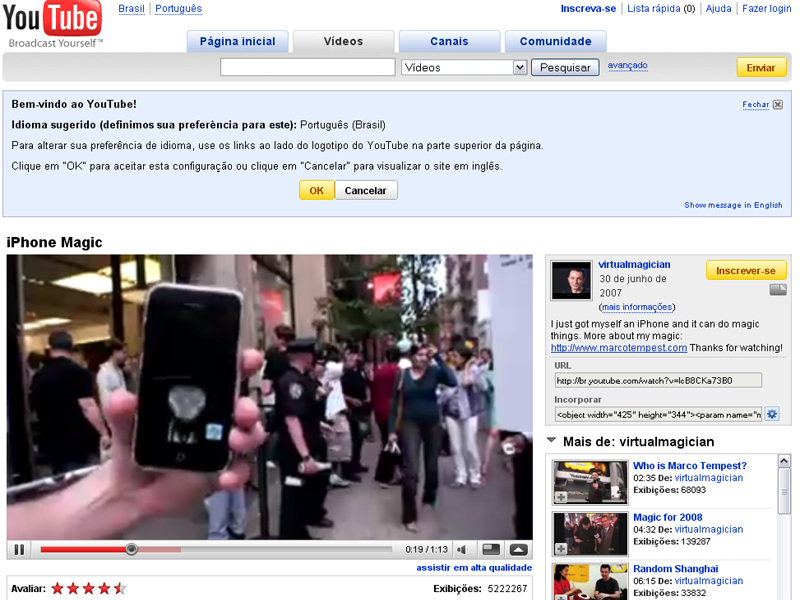Add 'Magic for 2008' to quicklist plus icon
This screenshot has width=800, height=600.
(x=561, y=548)
